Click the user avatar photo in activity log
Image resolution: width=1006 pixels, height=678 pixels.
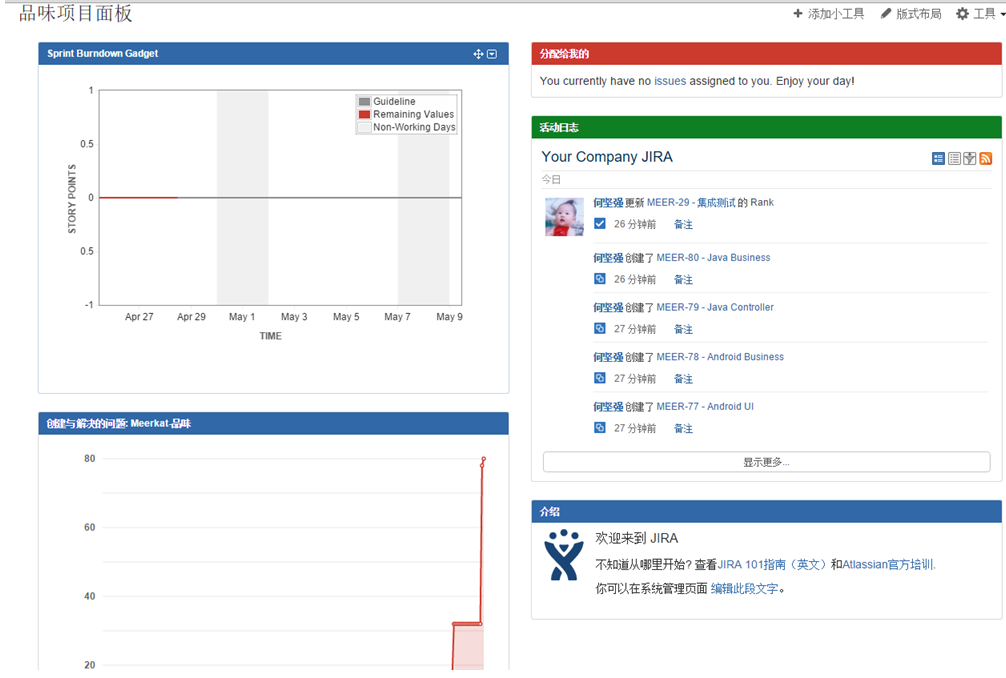[564, 217]
